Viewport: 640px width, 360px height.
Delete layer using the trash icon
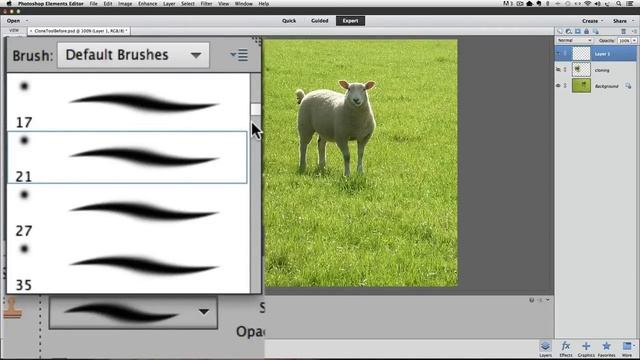(623, 31)
